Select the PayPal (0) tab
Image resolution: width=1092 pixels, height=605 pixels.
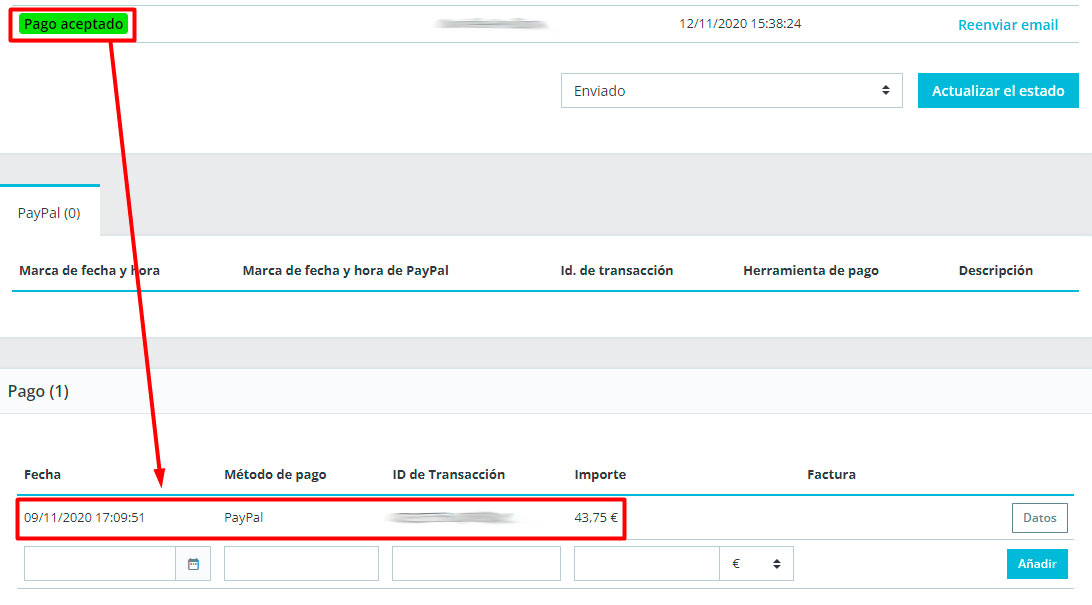49,213
